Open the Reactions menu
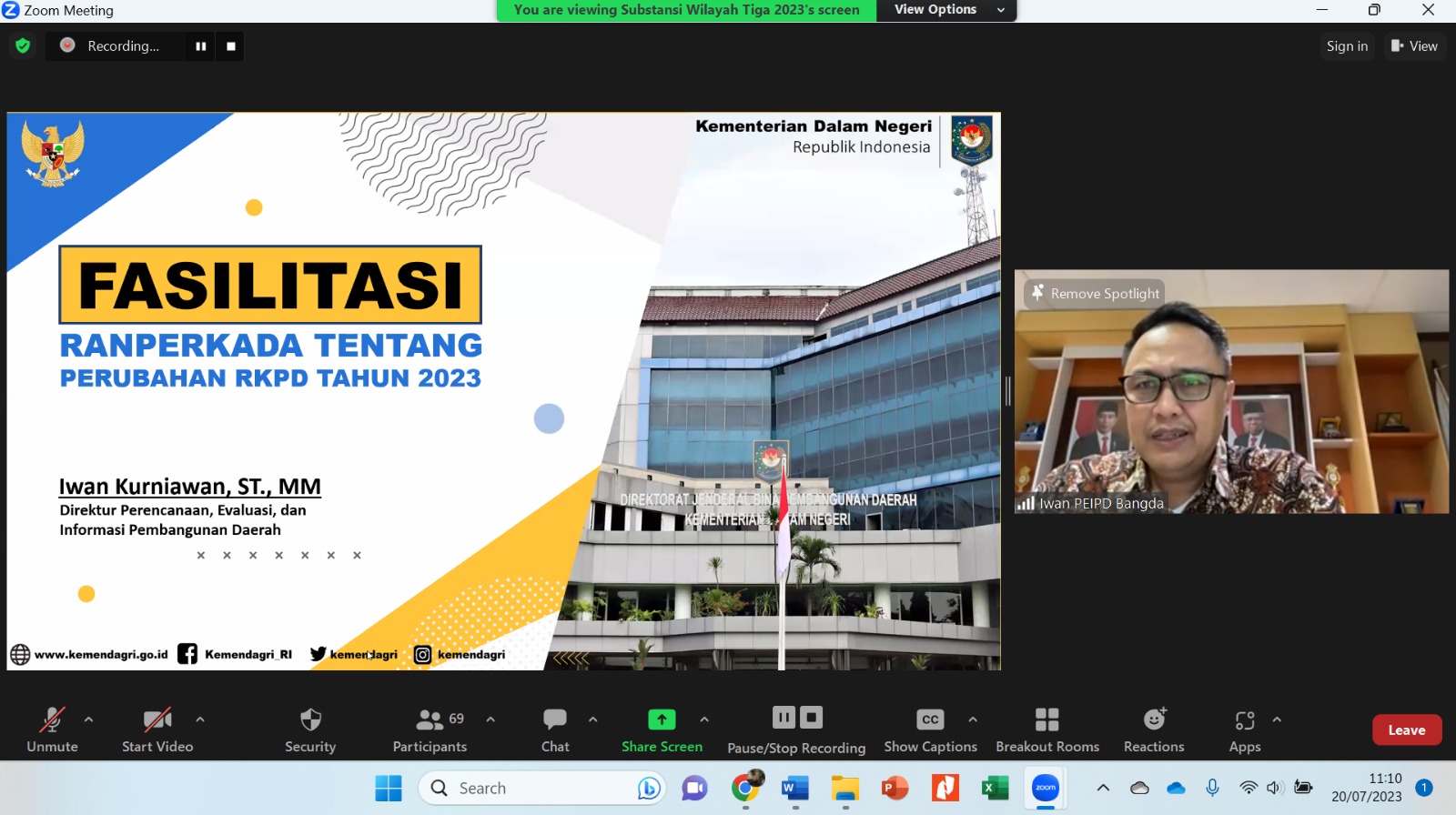1456x815 pixels. (x=1154, y=720)
